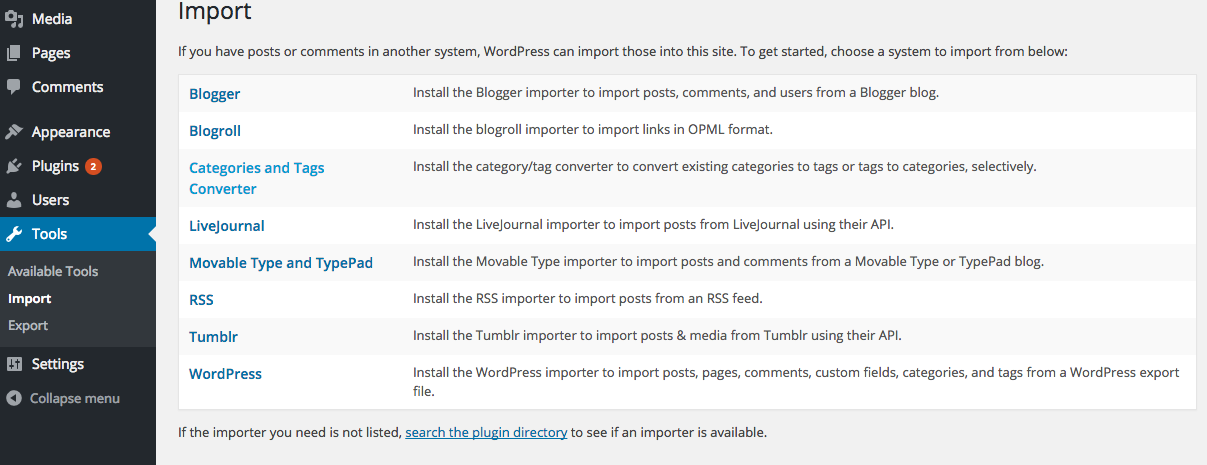Viewport: 1207px width, 465px height.
Task: Click the Tools wrench icon
Action: (14, 234)
